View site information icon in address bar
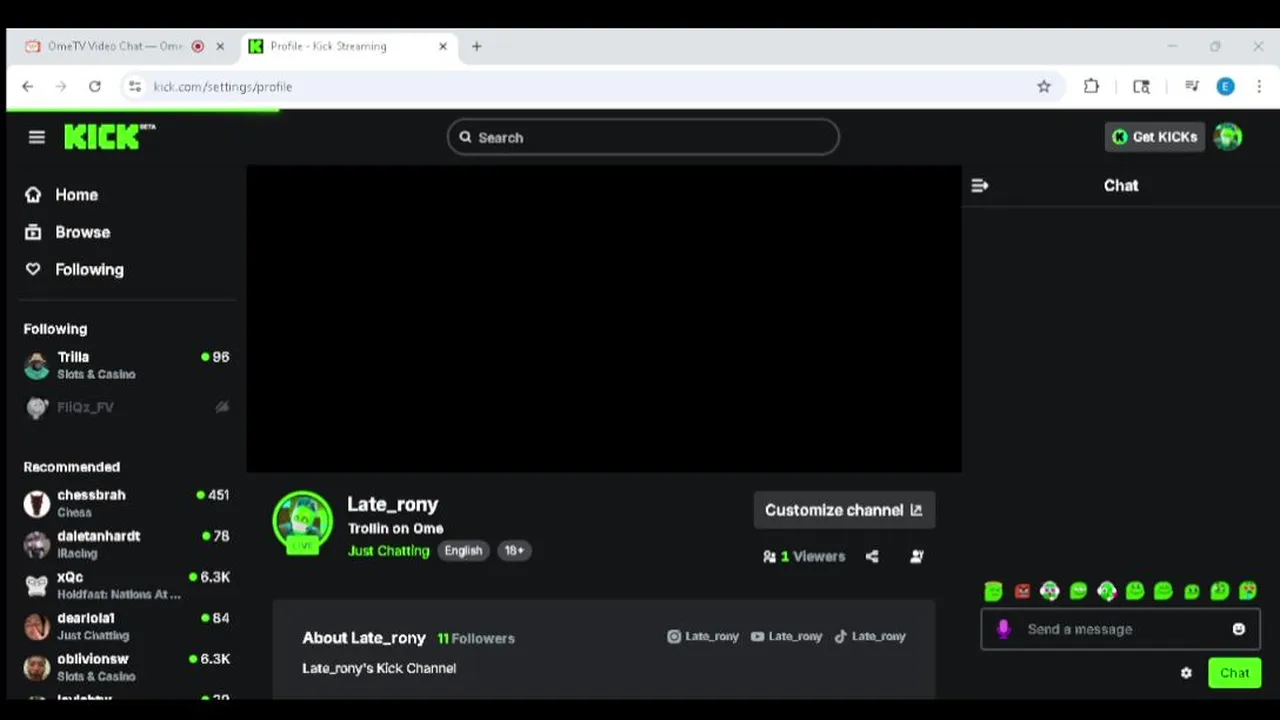This screenshot has width=1280, height=720. [134, 87]
